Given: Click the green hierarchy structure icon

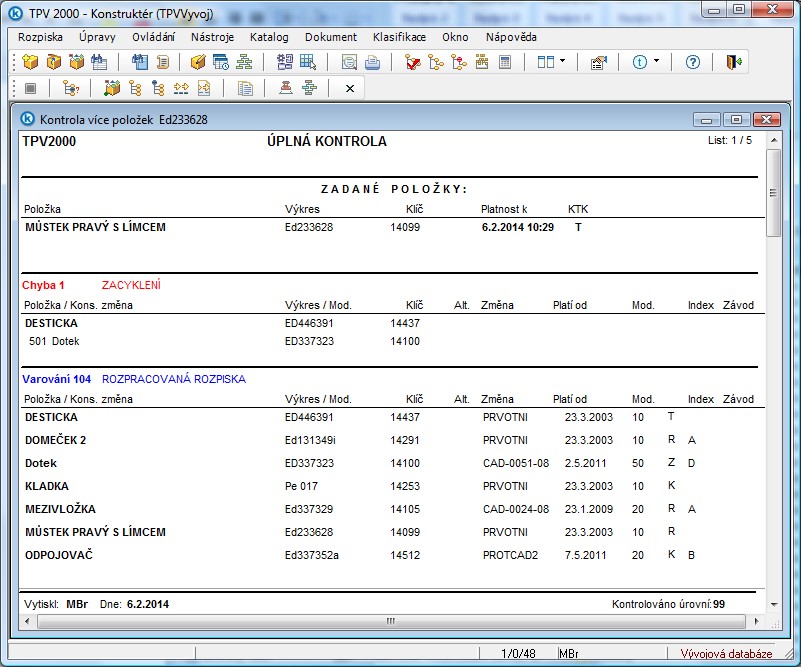Looking at the screenshot, I should [244, 62].
